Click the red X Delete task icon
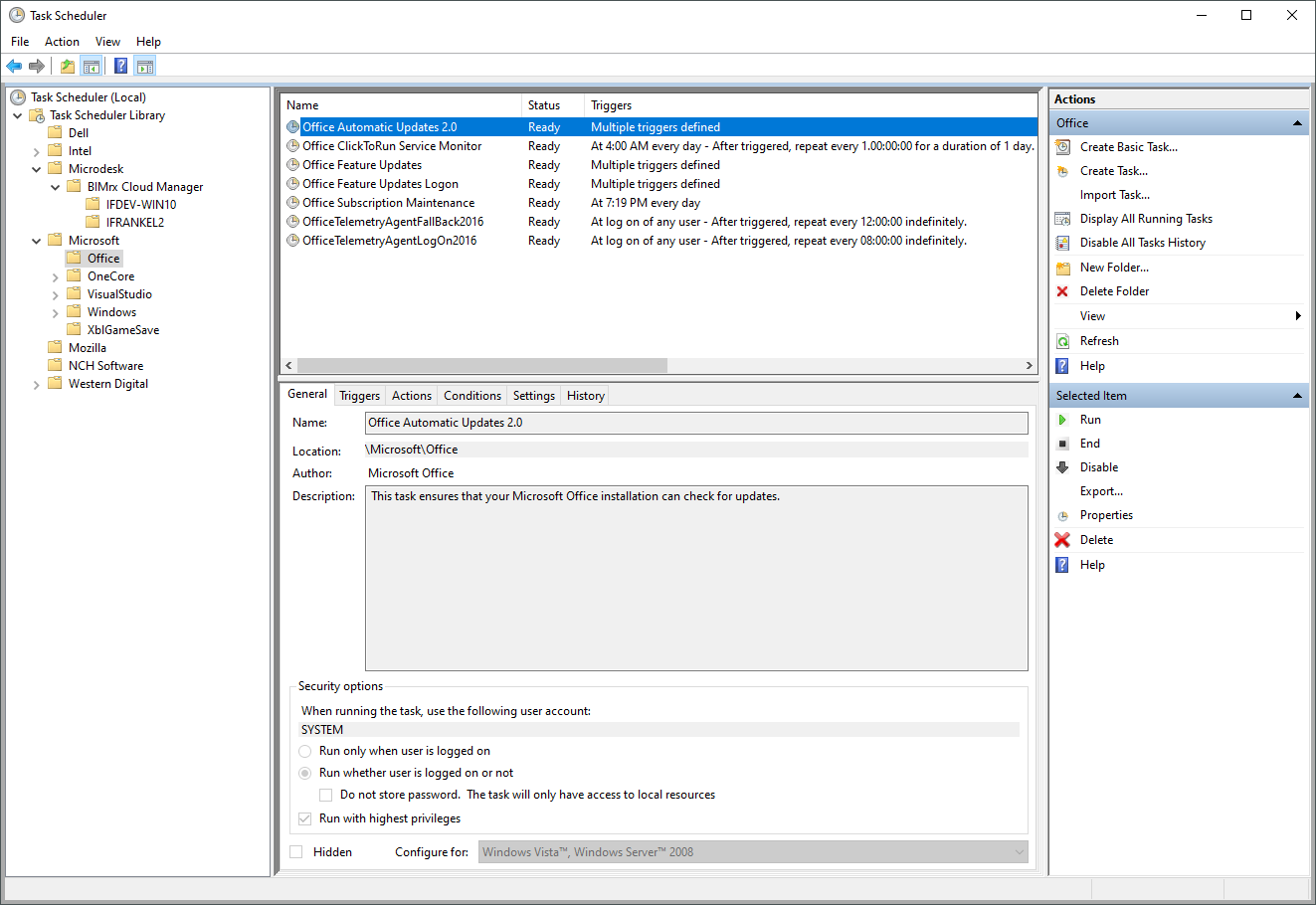The image size is (1316, 905). pyautogui.click(x=1062, y=540)
